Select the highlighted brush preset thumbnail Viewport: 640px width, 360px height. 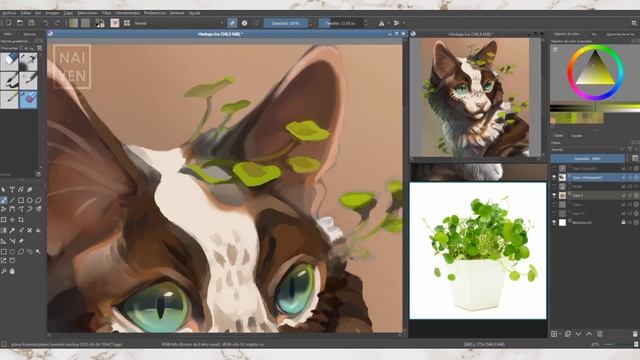pyautogui.click(x=28, y=99)
